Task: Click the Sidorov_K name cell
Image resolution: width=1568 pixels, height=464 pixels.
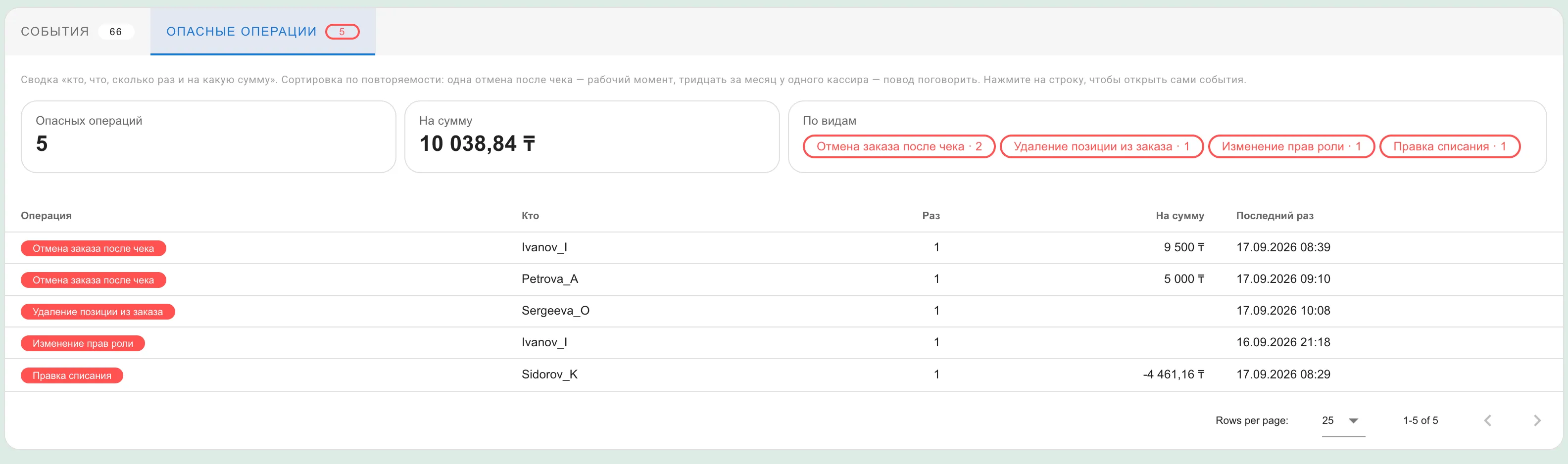Action: click(550, 374)
